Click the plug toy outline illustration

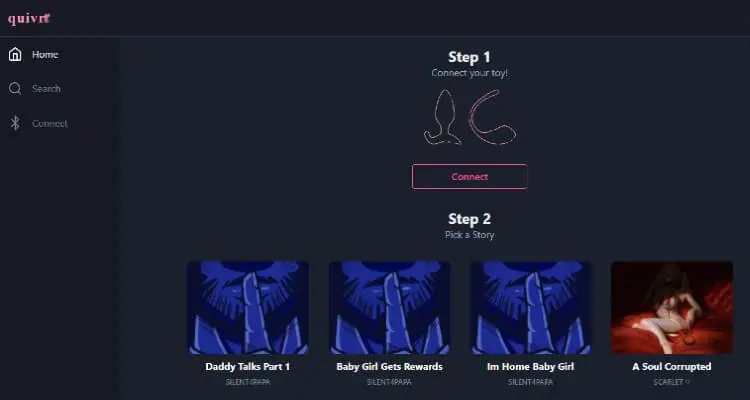pos(443,117)
